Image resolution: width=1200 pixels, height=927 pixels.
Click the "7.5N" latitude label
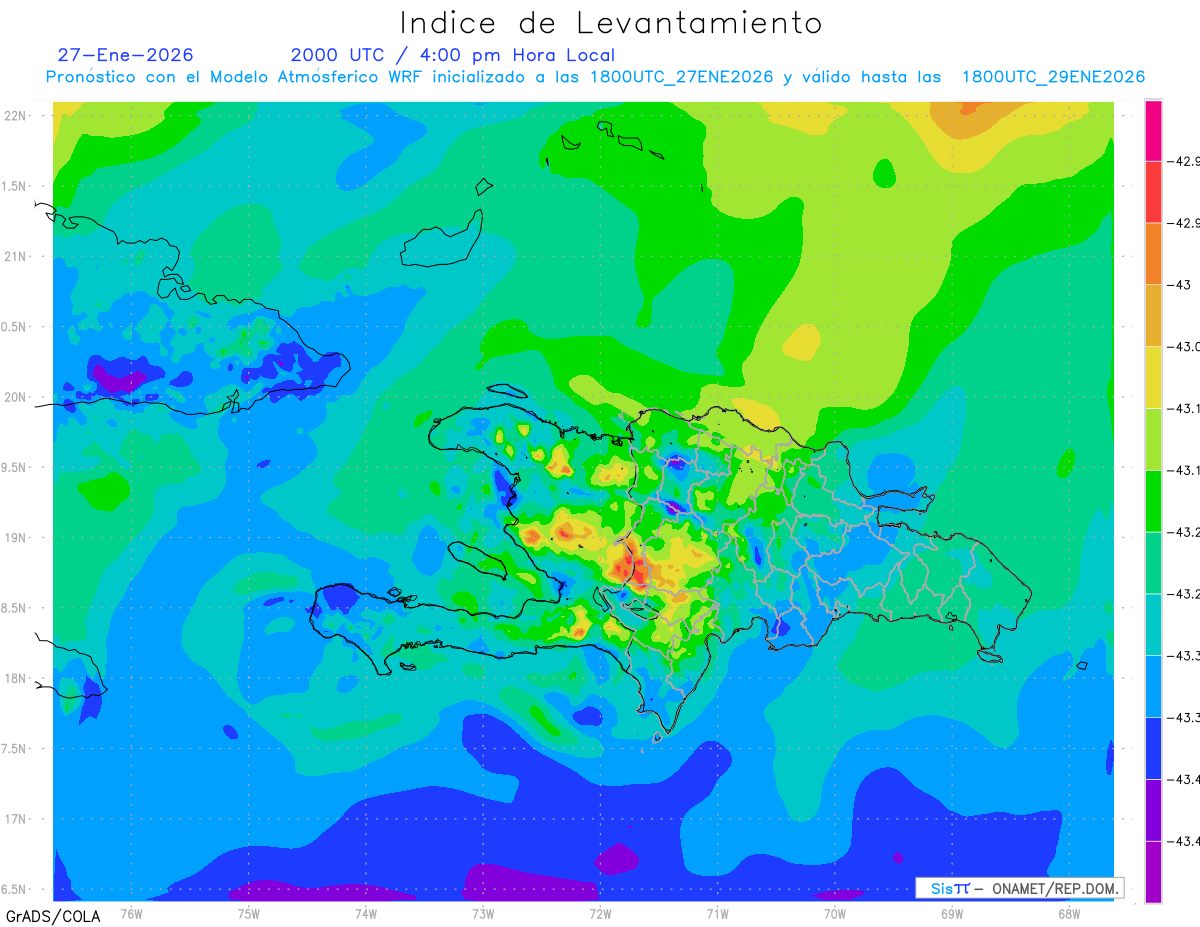[15, 749]
